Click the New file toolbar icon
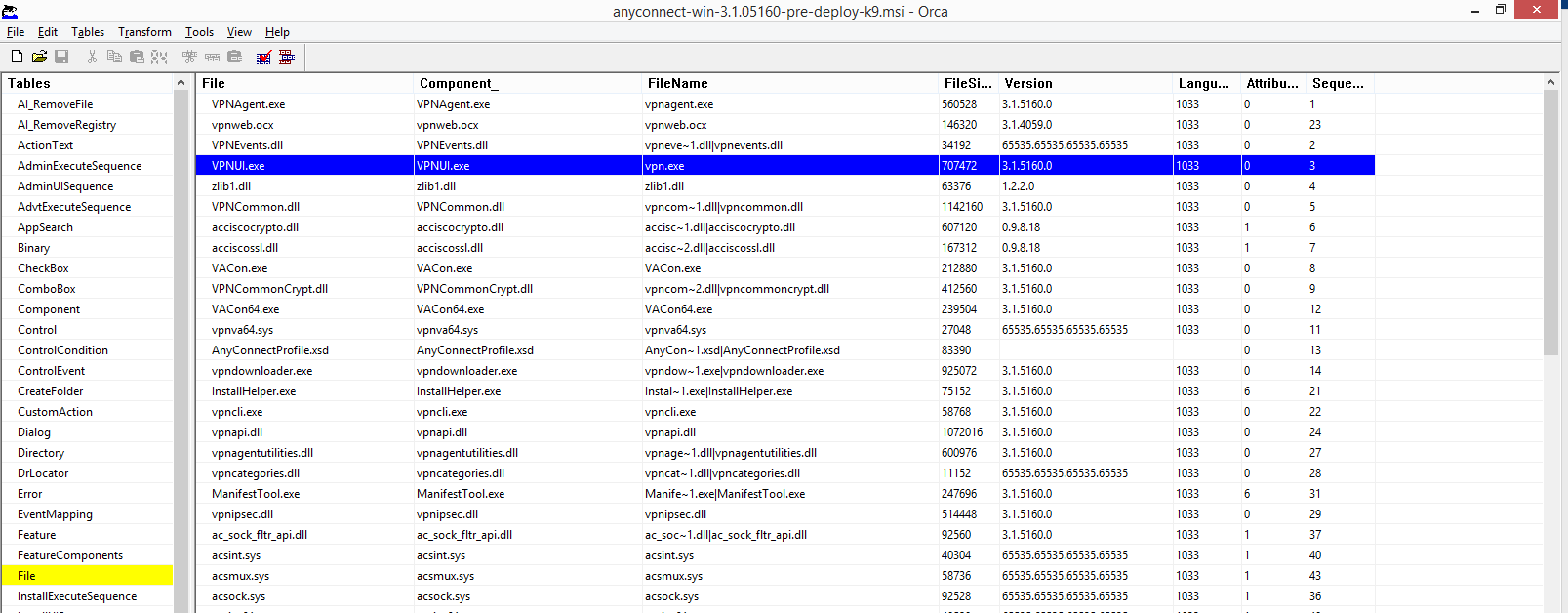The width and height of the screenshot is (1568, 613). tap(17, 58)
